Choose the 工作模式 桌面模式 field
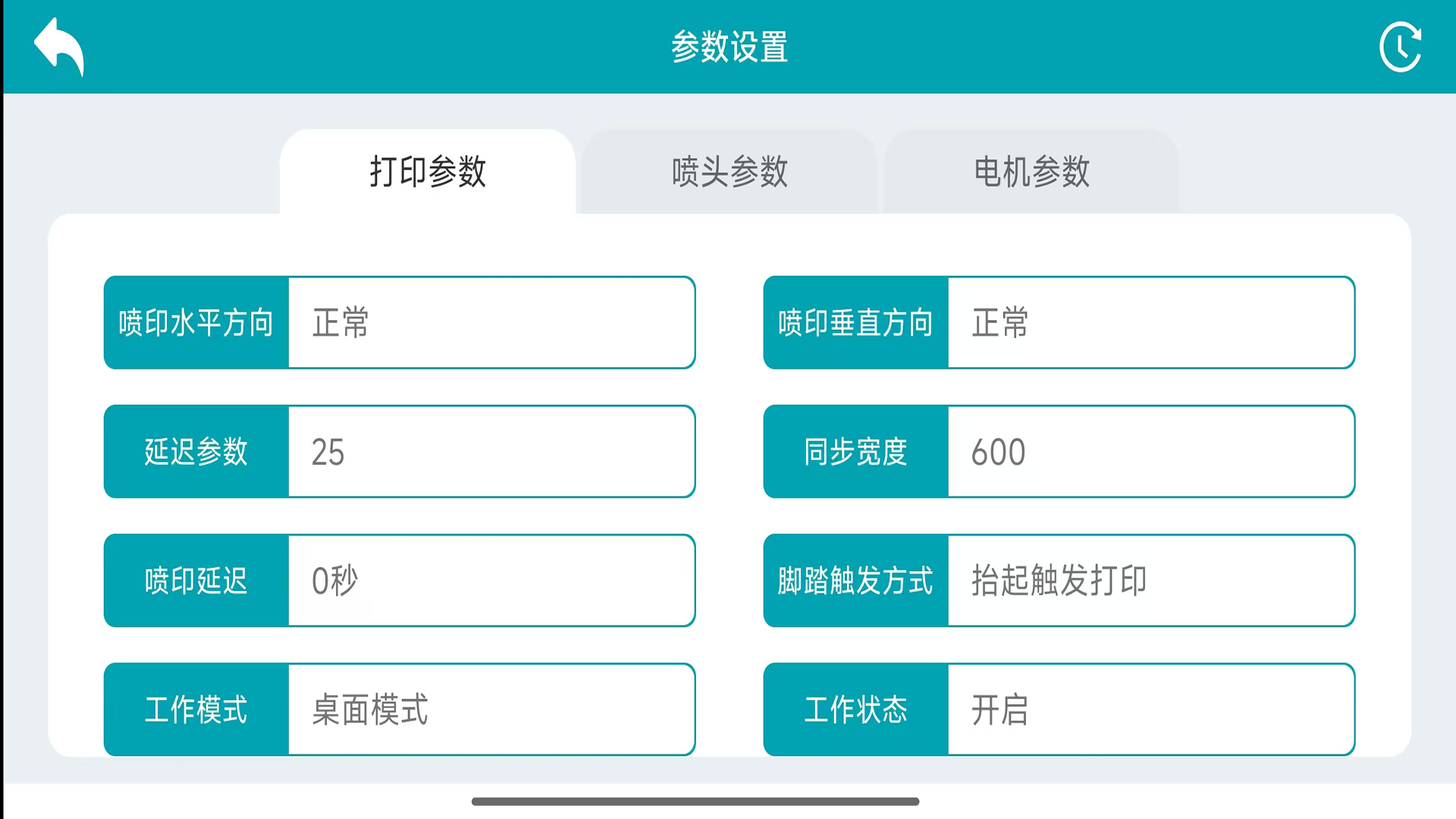Viewport: 1456px width, 819px height. 491,710
